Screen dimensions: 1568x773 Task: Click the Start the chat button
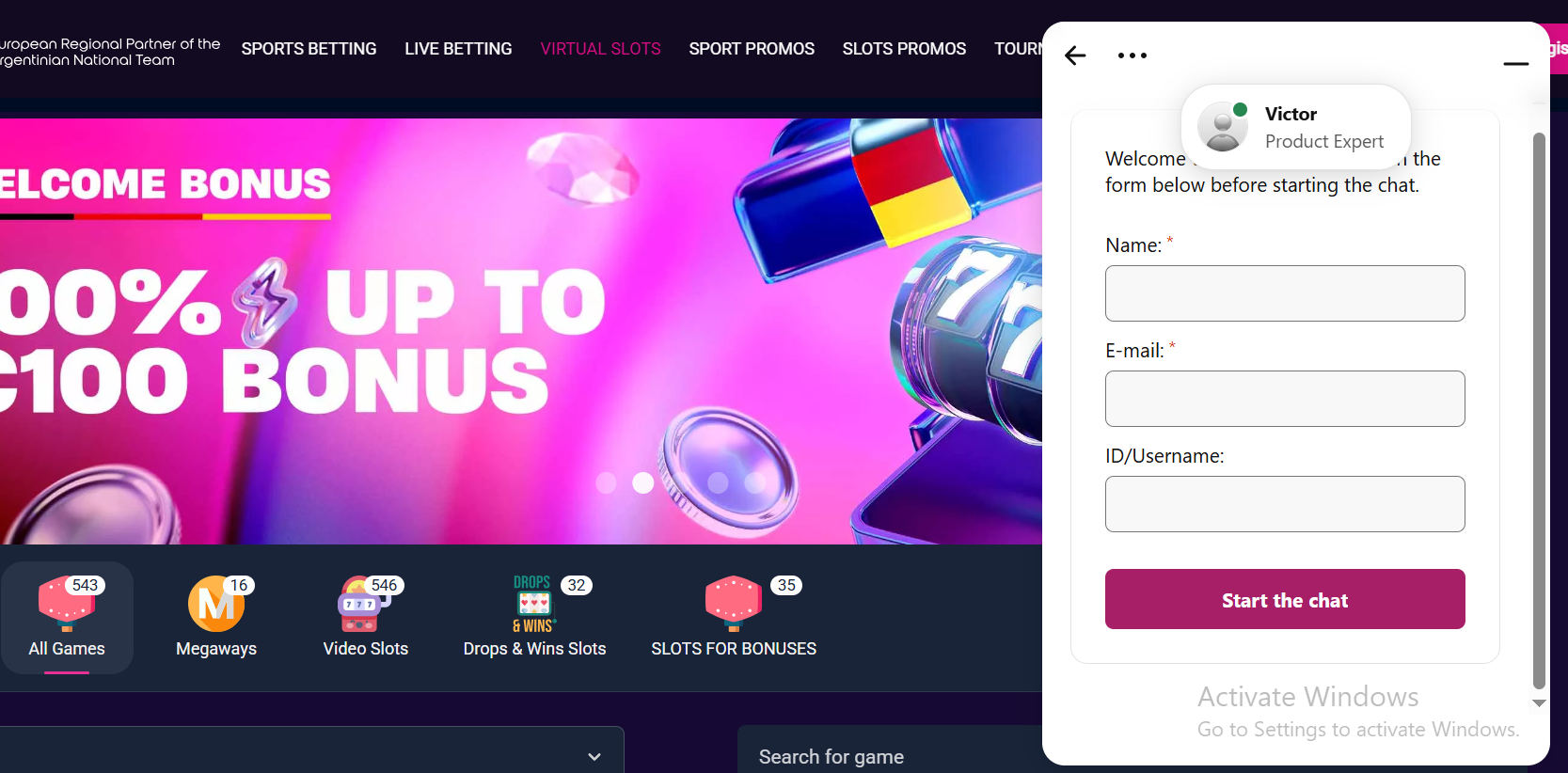(x=1285, y=599)
